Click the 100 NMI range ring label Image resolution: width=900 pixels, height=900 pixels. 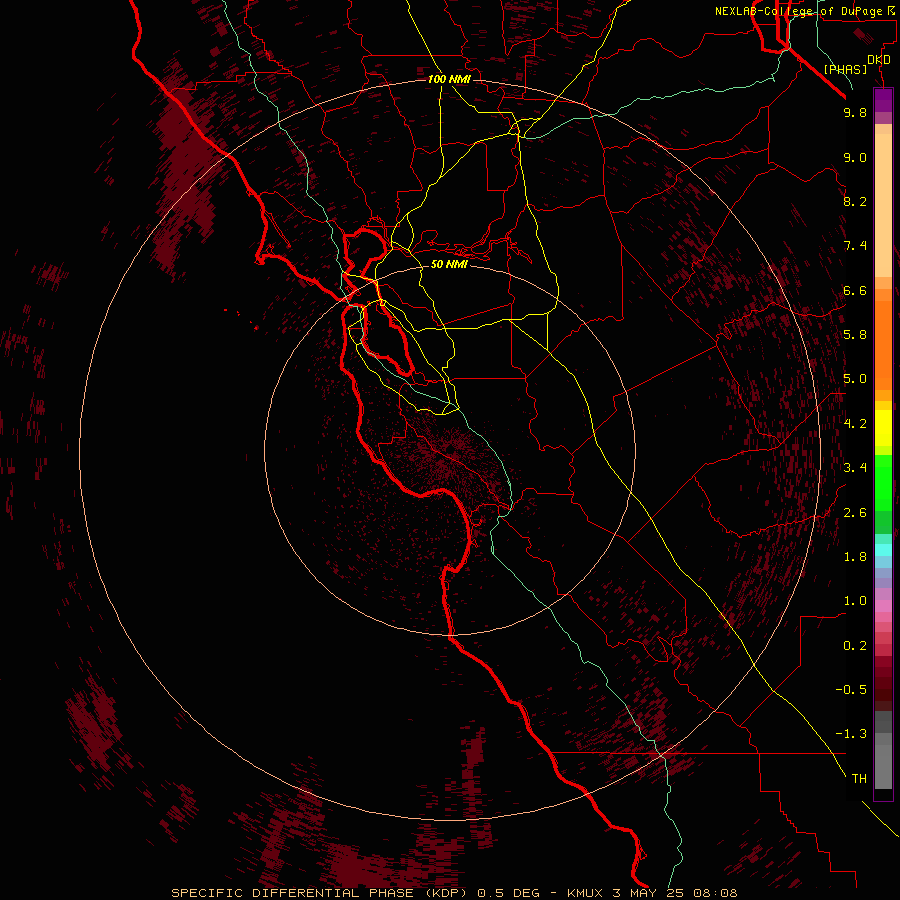(x=449, y=79)
